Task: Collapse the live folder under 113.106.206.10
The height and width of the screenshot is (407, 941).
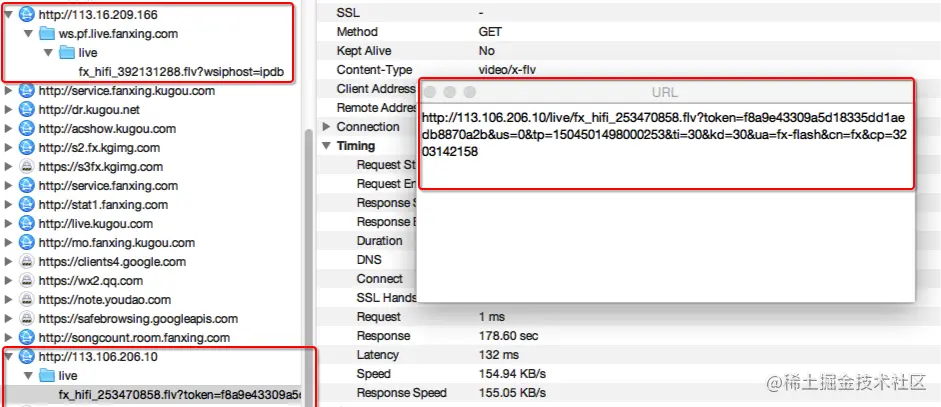Action: (x=28, y=376)
